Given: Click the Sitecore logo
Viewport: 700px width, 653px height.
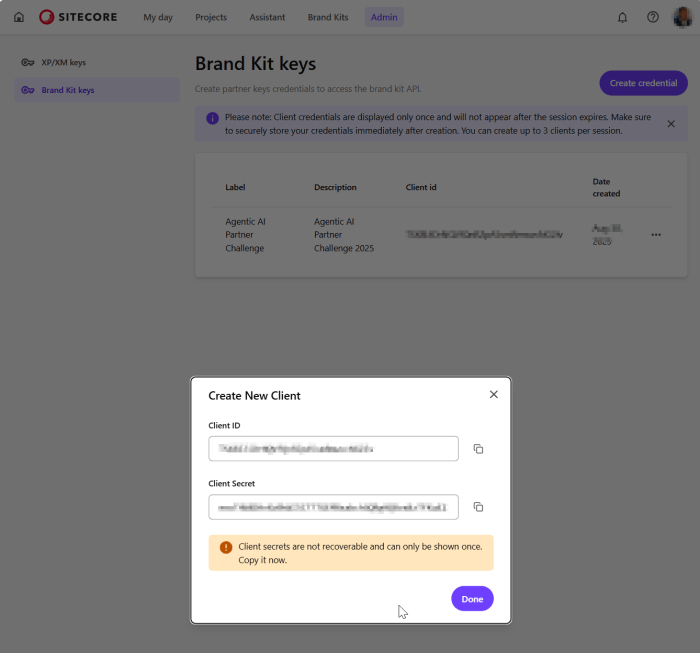Looking at the screenshot, I should click(x=80, y=17).
